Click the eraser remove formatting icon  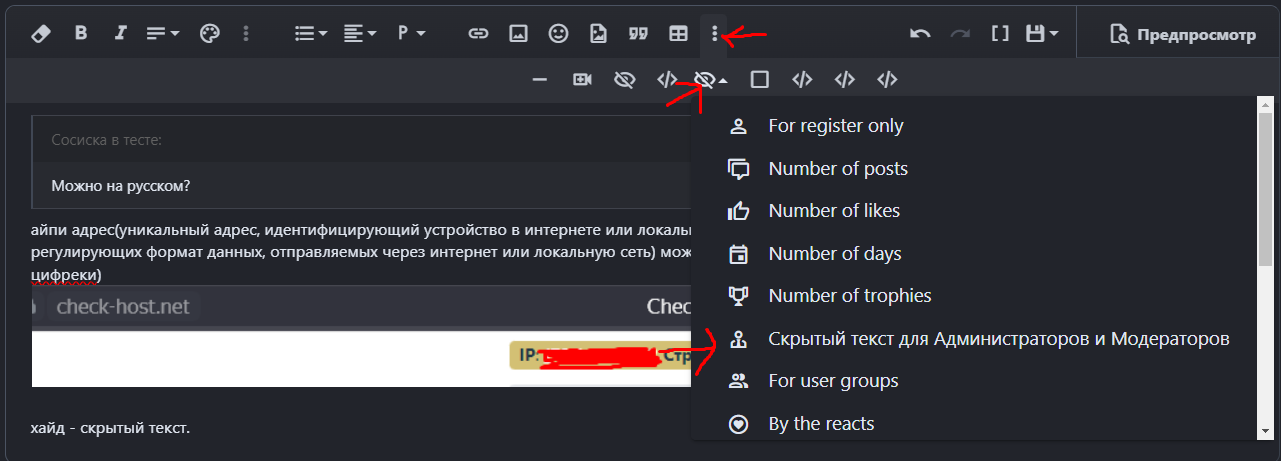(41, 34)
